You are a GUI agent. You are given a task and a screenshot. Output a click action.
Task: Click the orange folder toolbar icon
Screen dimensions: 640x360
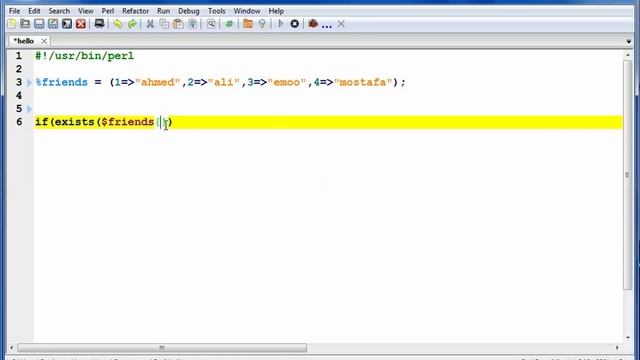(248, 24)
